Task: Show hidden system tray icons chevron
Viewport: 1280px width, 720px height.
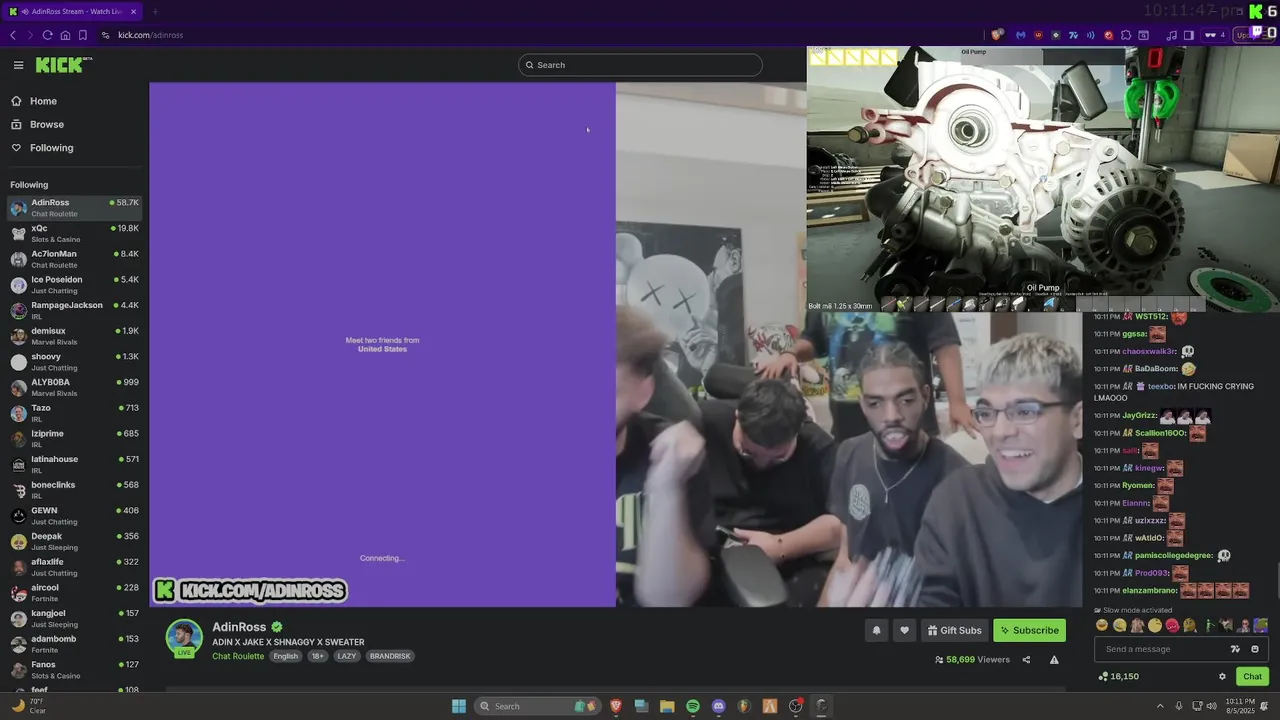Action: tap(1161, 706)
